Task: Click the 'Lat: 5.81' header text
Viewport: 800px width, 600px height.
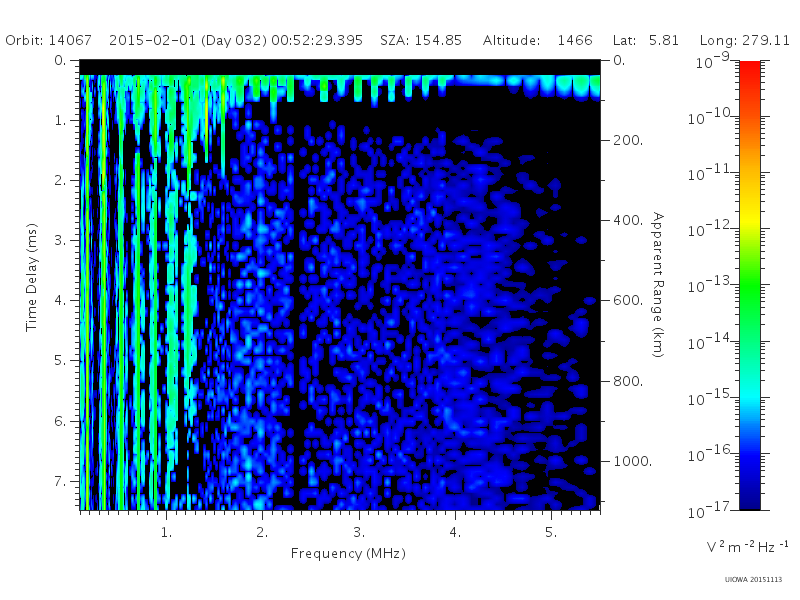Action: [646, 40]
